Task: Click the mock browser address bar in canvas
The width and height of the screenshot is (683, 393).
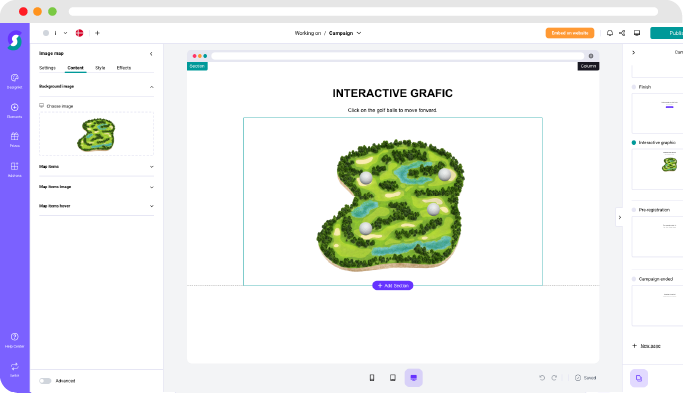Action: (x=398, y=56)
